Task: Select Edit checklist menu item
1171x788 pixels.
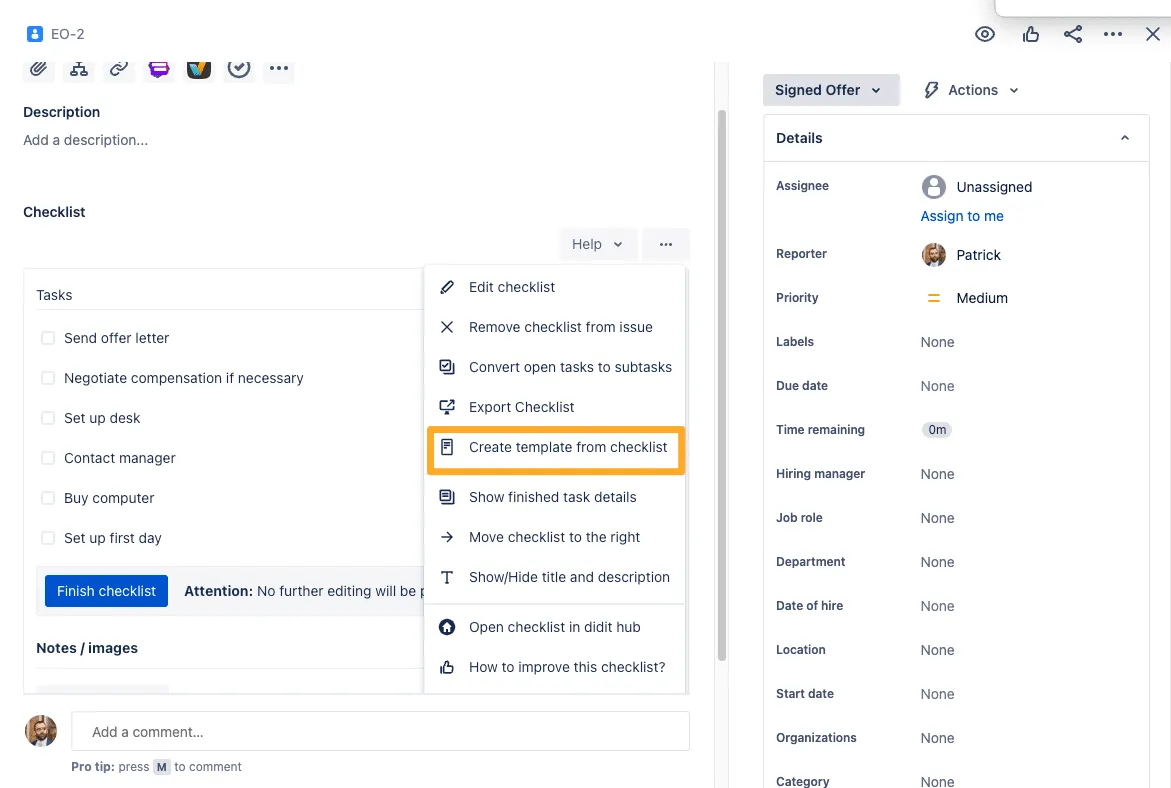Action: 555,288
